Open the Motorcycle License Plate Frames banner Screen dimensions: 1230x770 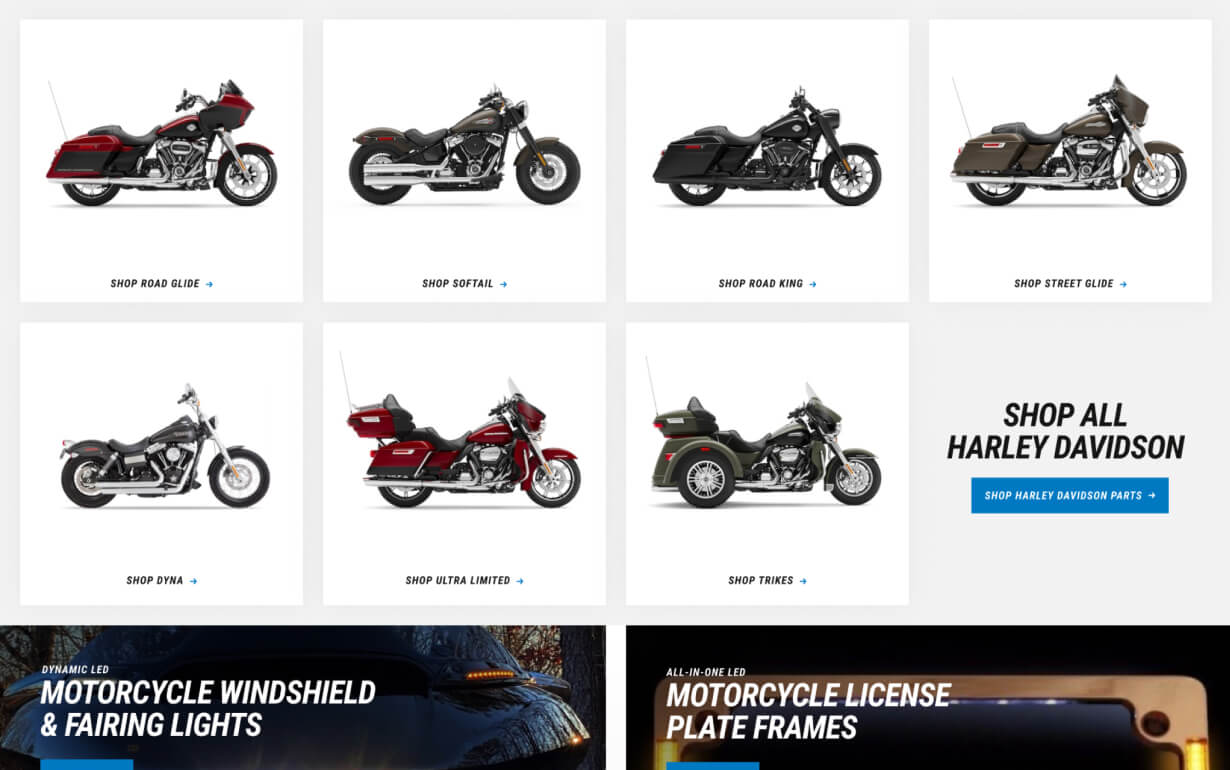pyautogui.click(x=928, y=698)
